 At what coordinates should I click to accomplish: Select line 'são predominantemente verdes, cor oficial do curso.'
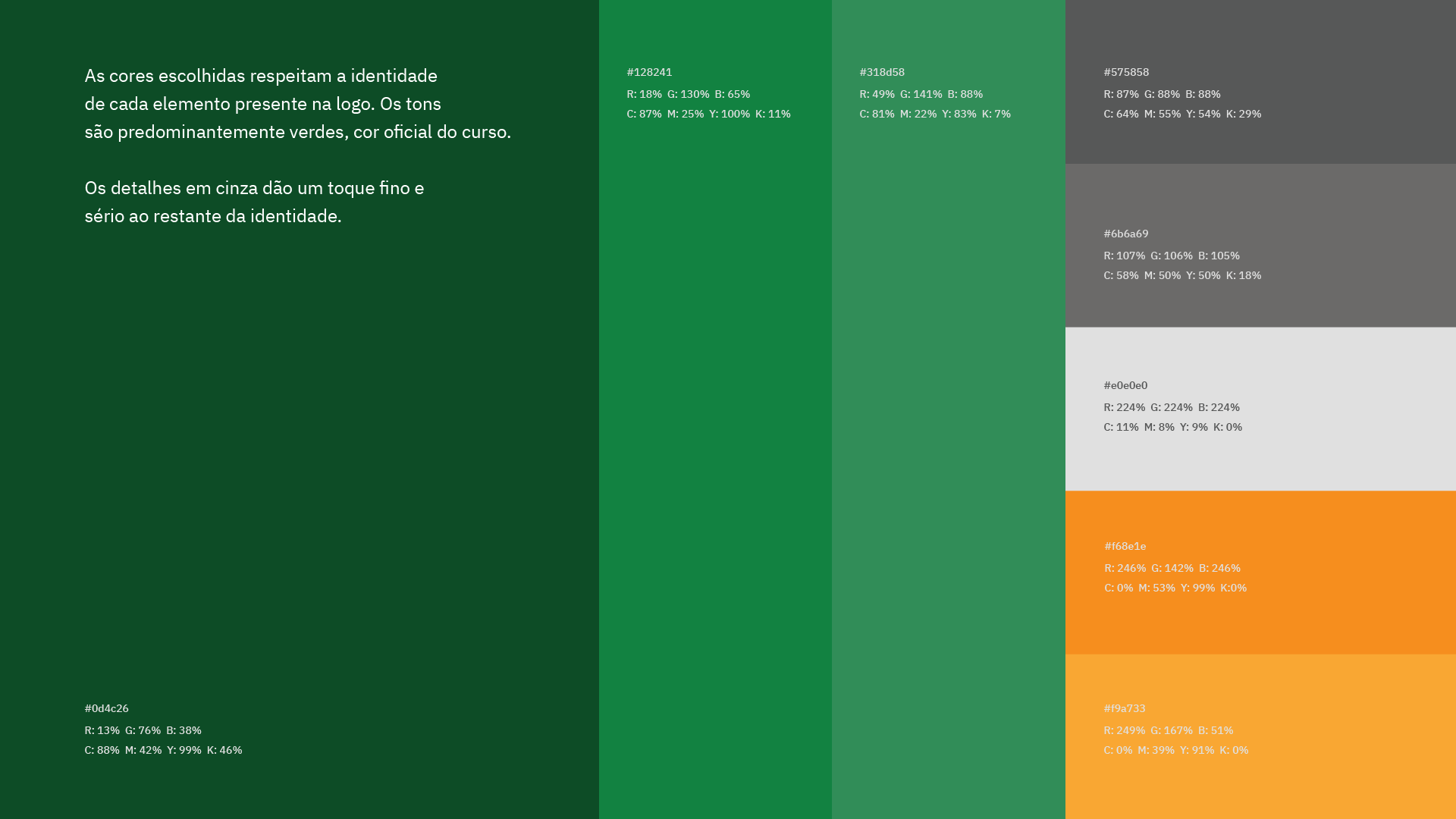click(x=298, y=132)
